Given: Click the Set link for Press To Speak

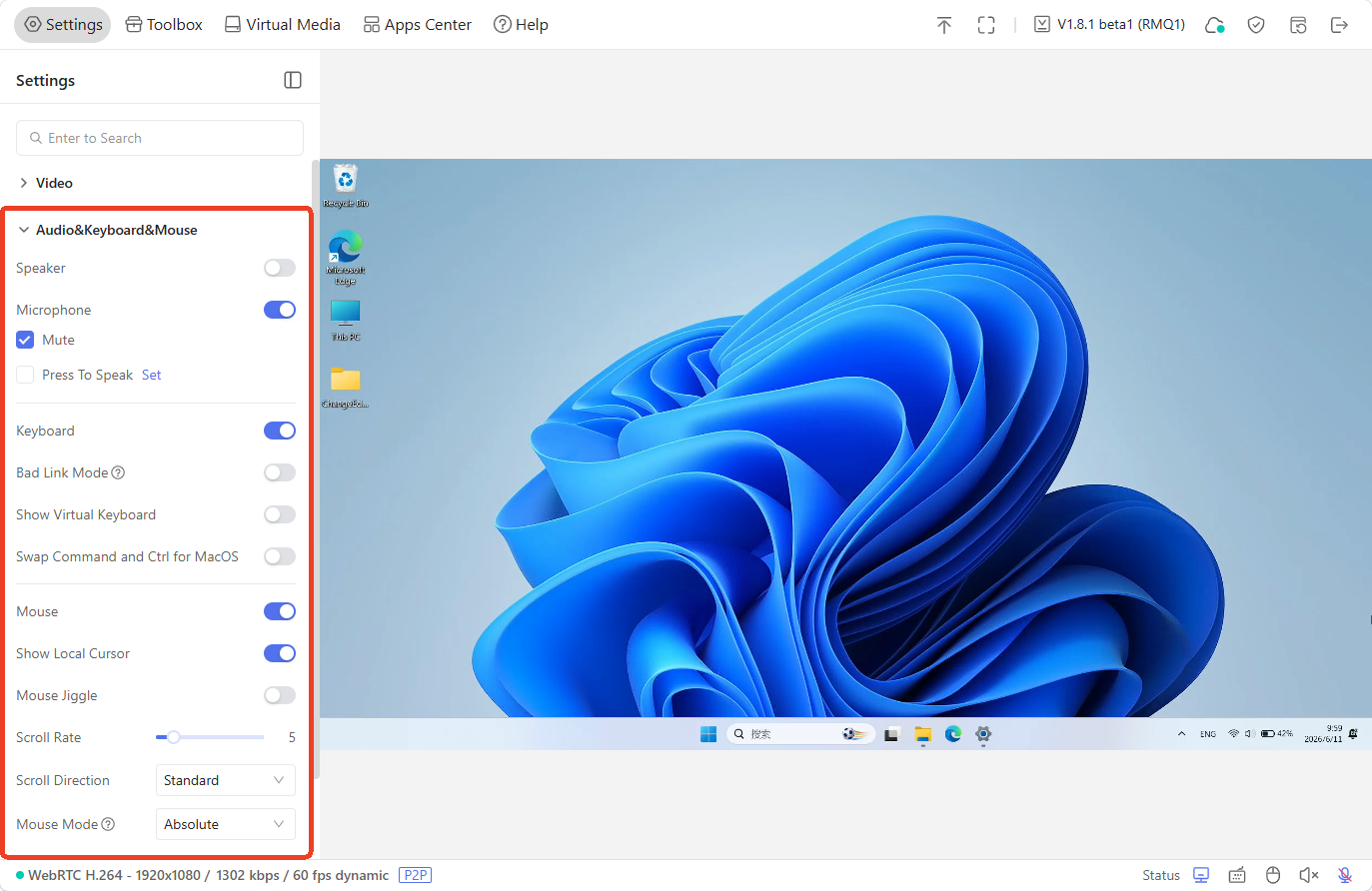Looking at the screenshot, I should 152,375.
